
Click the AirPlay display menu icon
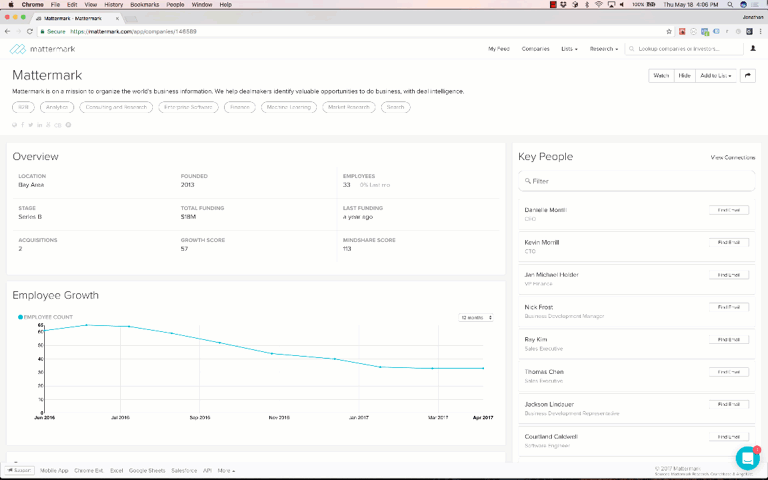[x=611, y=4]
